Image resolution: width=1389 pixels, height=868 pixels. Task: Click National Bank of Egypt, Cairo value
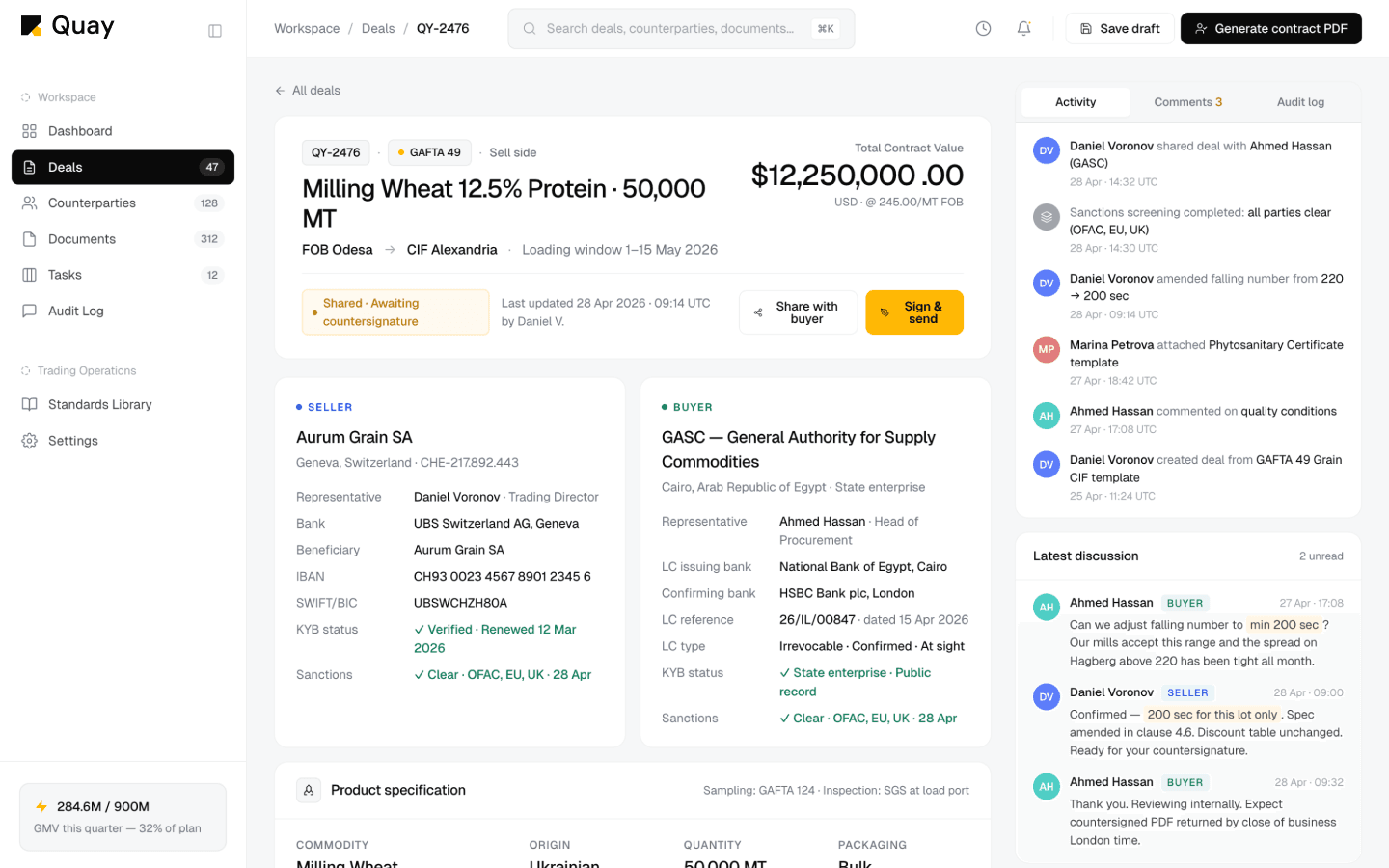click(x=863, y=567)
